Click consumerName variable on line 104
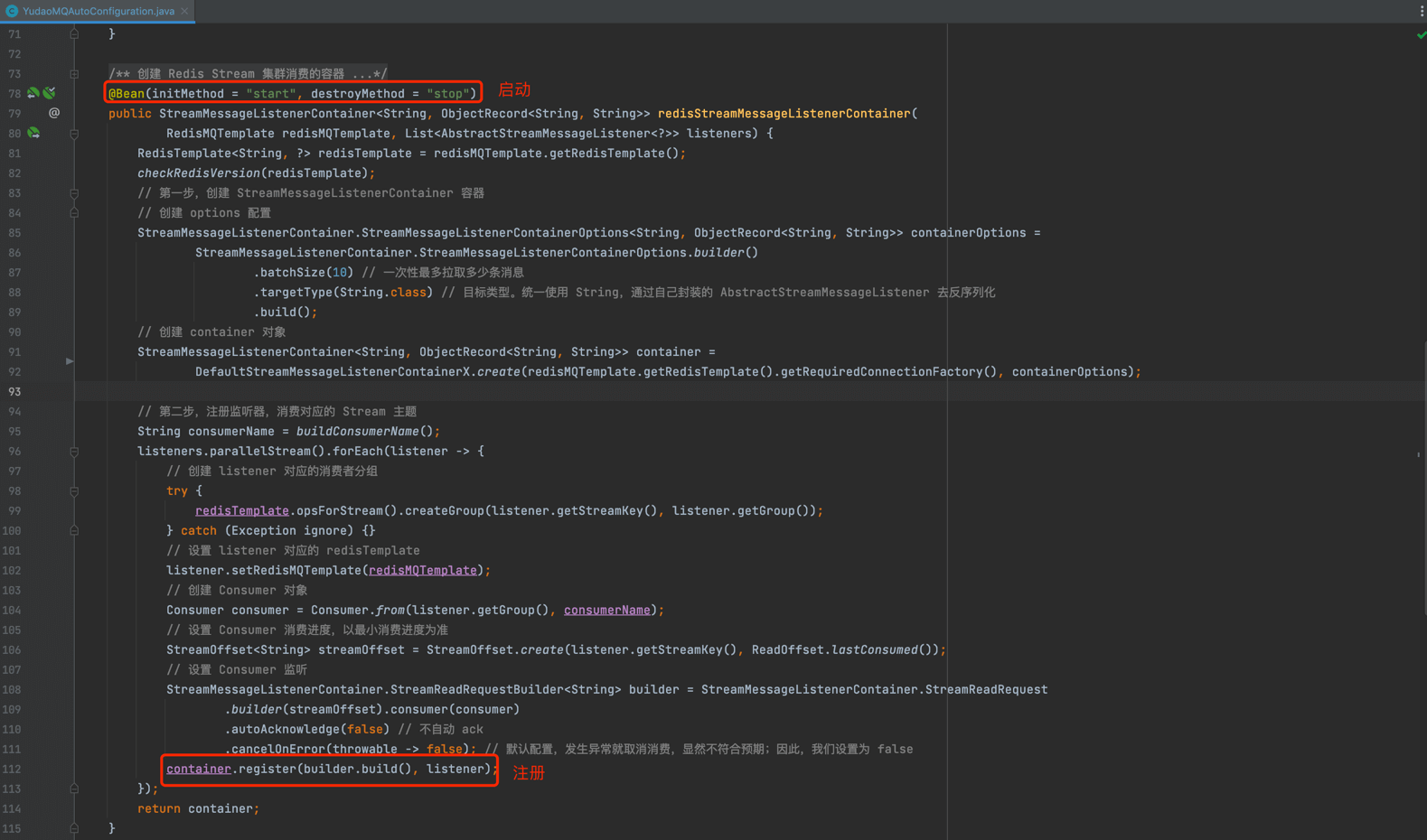1427x840 pixels. [x=606, y=611]
